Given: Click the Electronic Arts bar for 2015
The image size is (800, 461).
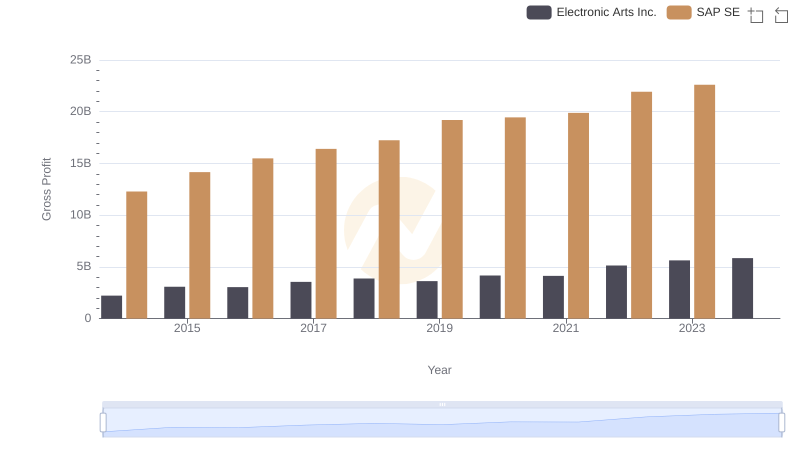Looking at the screenshot, I should [174, 303].
